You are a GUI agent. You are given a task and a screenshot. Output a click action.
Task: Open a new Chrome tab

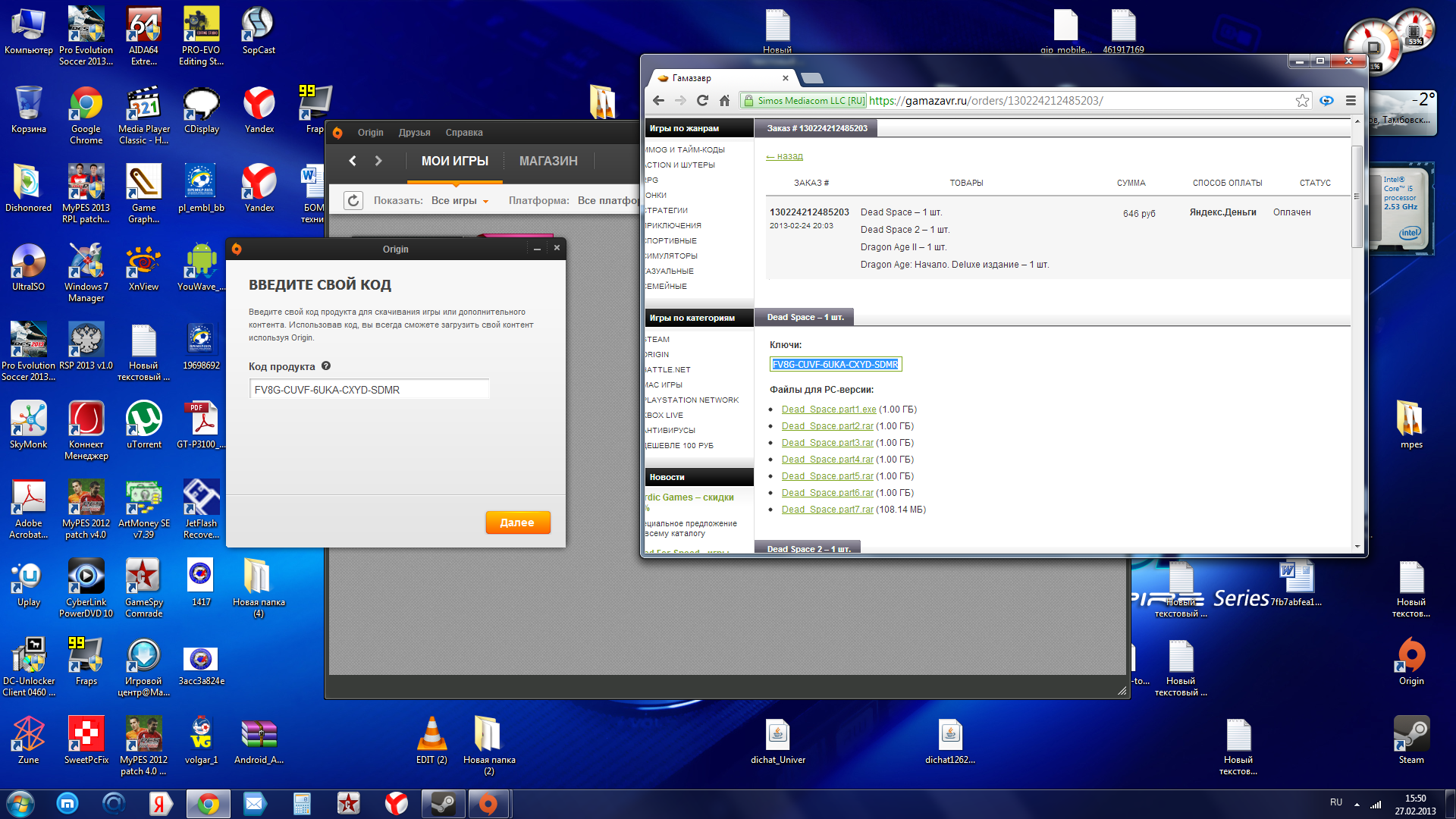coord(811,77)
